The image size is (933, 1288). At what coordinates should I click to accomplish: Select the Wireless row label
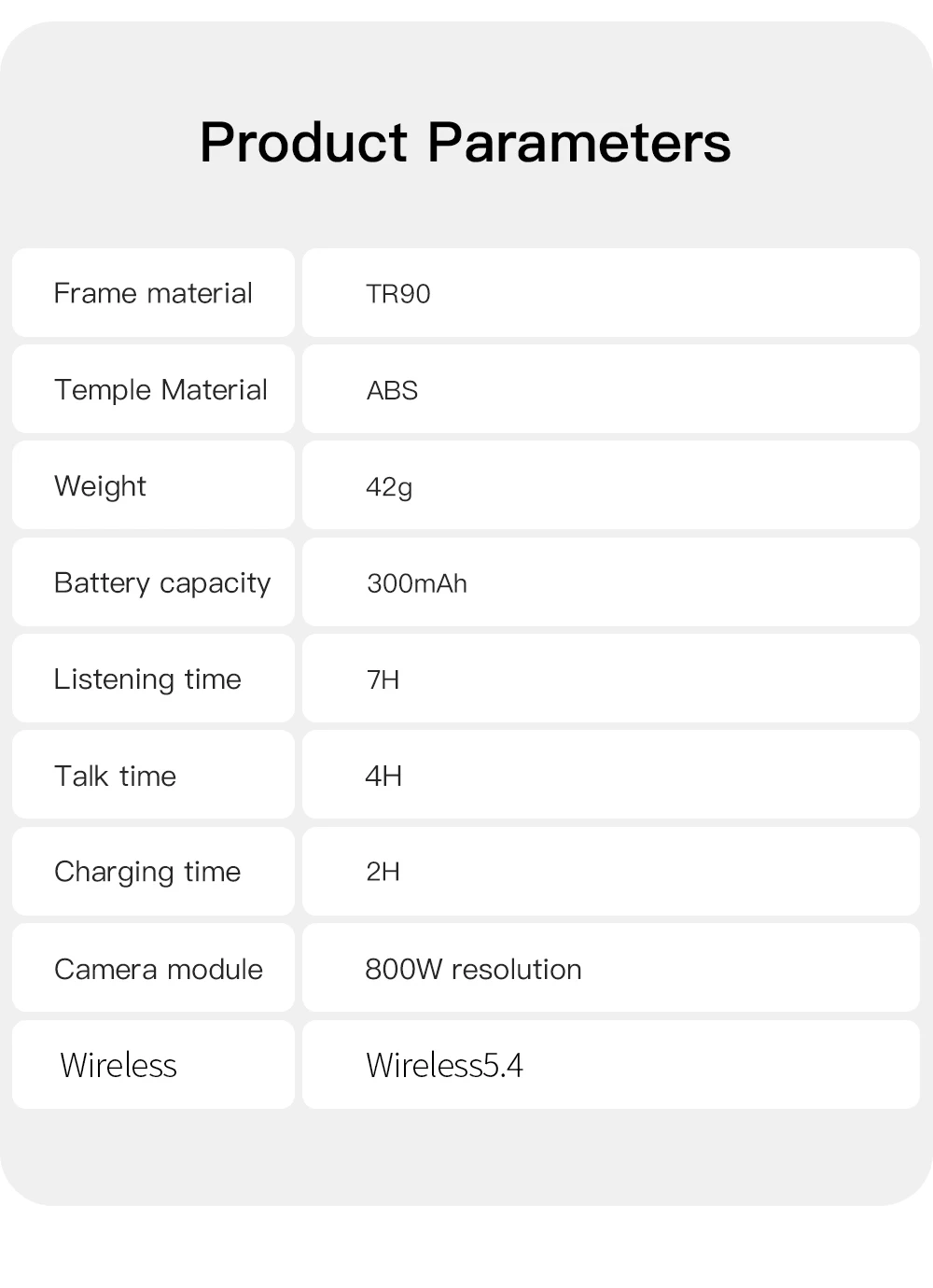[118, 1065]
